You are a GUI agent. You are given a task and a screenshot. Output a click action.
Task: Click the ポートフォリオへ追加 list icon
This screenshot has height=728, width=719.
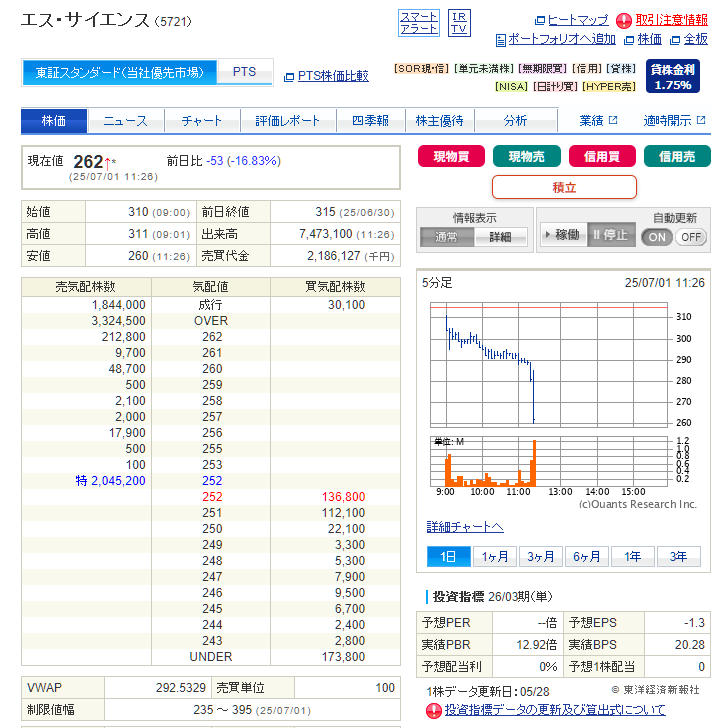(x=500, y=40)
